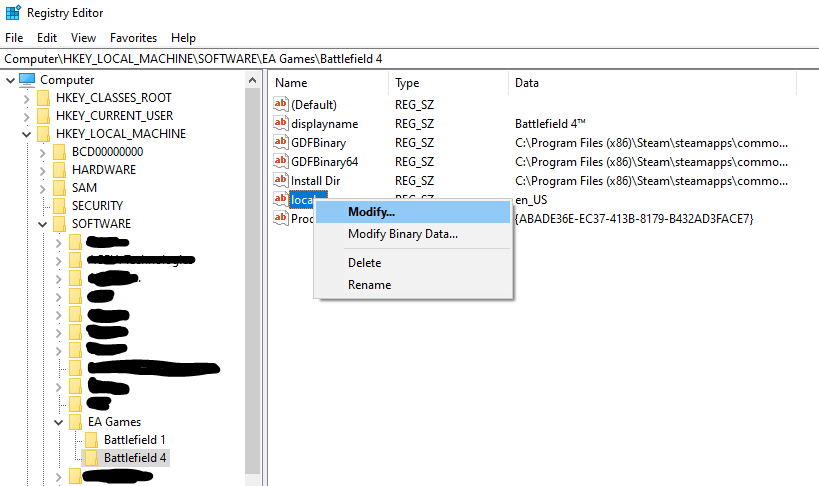The width and height of the screenshot is (819, 486).
Task: Select the HKEY_CURRENT_USER folder icon
Action: (44, 115)
